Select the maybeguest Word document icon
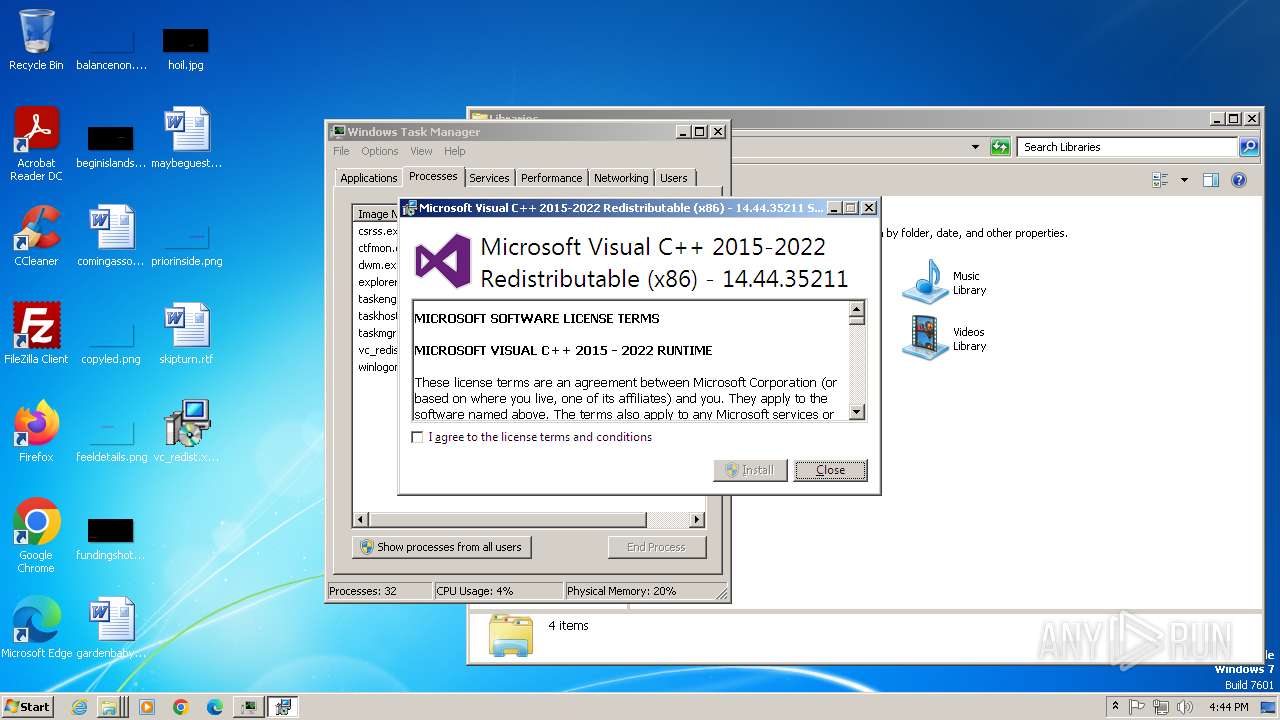 pyautogui.click(x=186, y=138)
